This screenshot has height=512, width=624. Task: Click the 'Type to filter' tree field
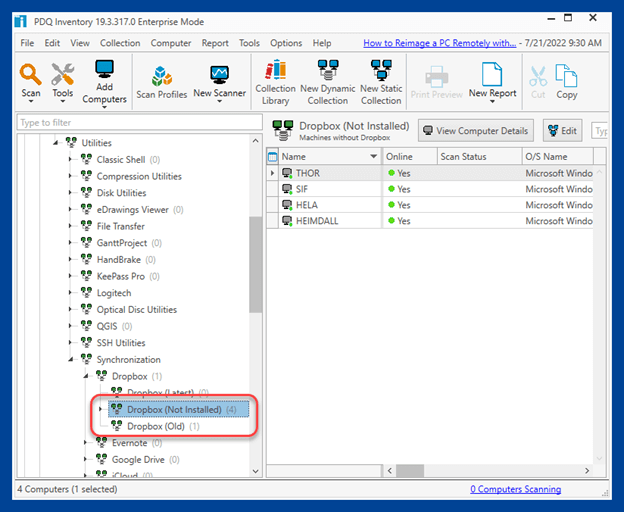139,123
